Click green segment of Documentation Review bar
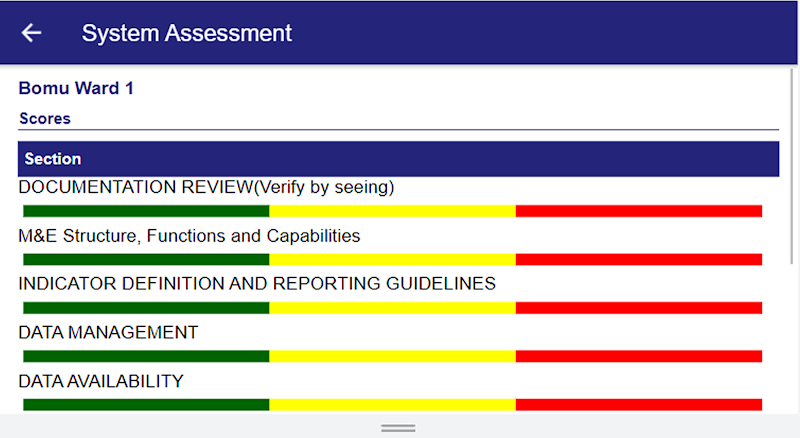The image size is (800, 438). click(x=146, y=211)
